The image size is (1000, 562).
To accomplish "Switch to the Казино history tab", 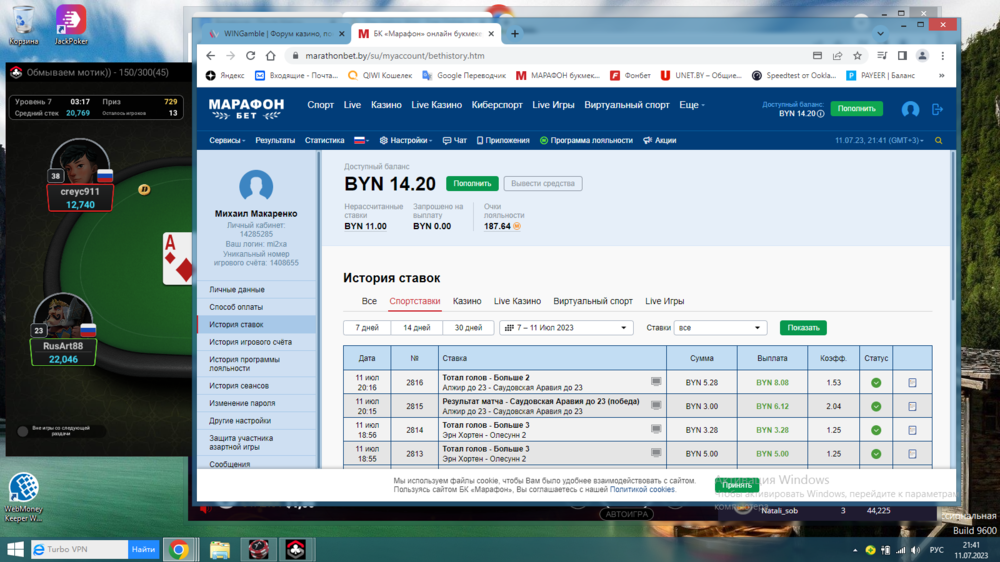I will 467,301.
